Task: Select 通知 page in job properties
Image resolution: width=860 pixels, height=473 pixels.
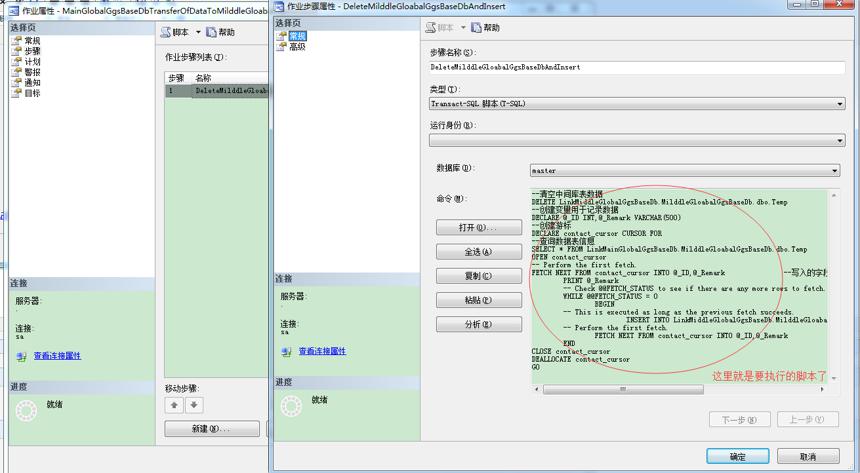Action: (32, 82)
